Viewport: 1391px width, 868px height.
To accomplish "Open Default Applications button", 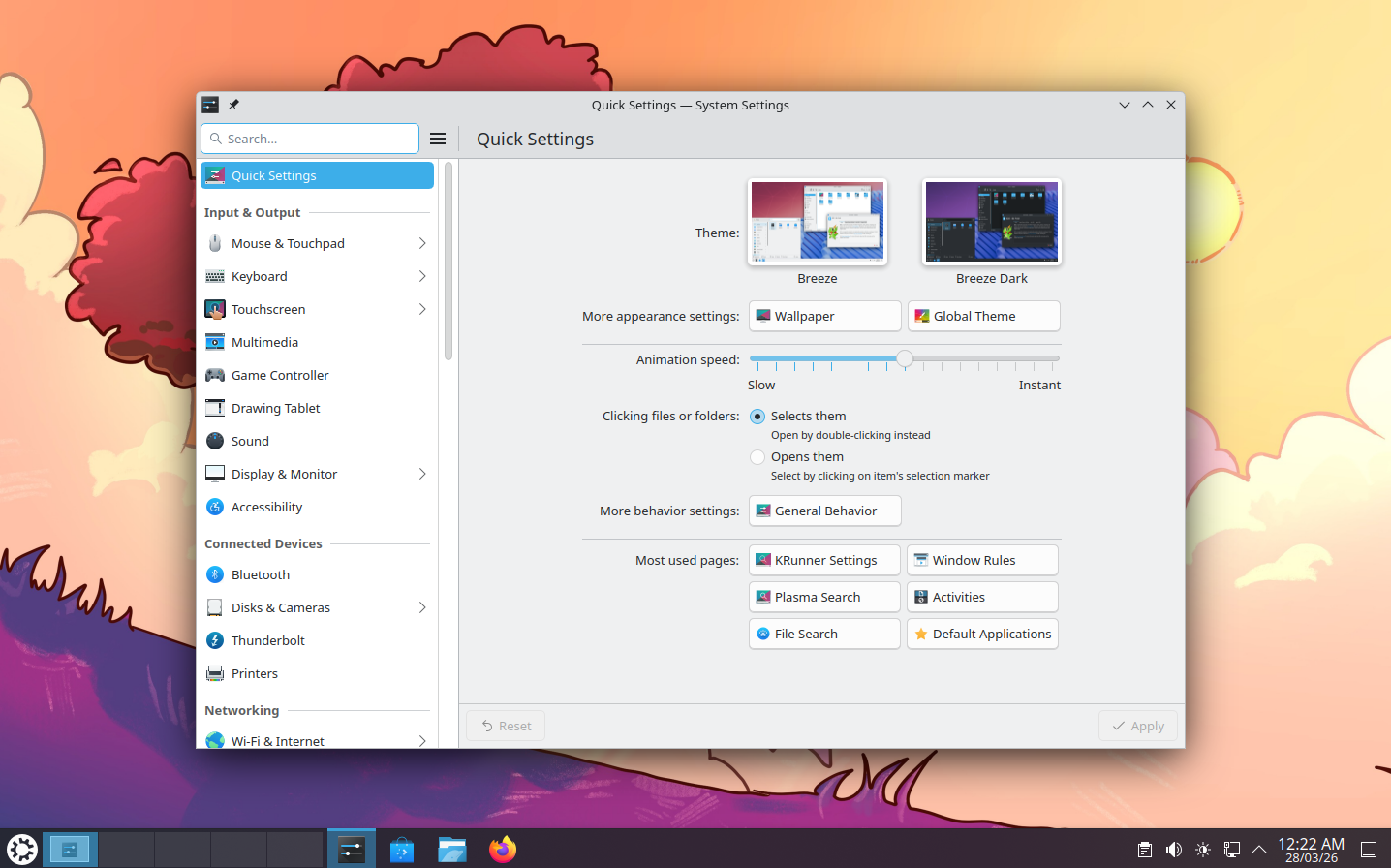I will point(982,634).
